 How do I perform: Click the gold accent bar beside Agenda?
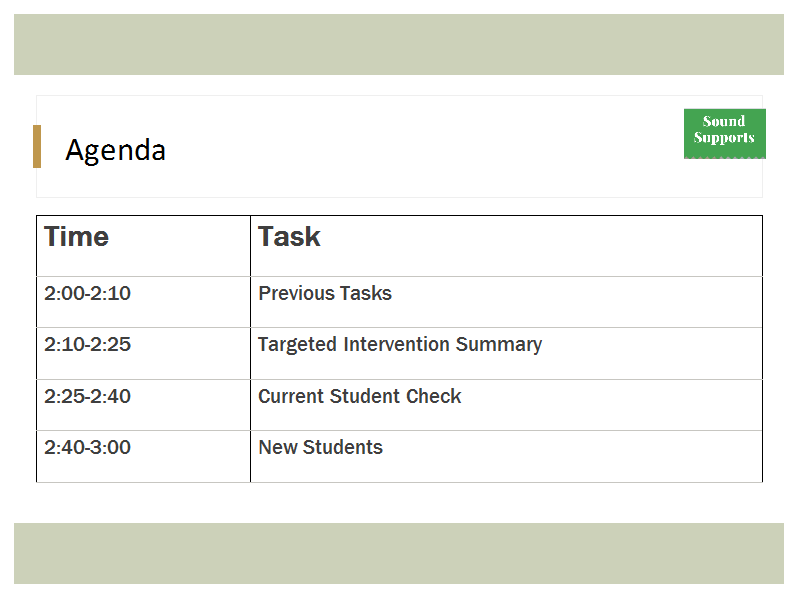click(37, 146)
